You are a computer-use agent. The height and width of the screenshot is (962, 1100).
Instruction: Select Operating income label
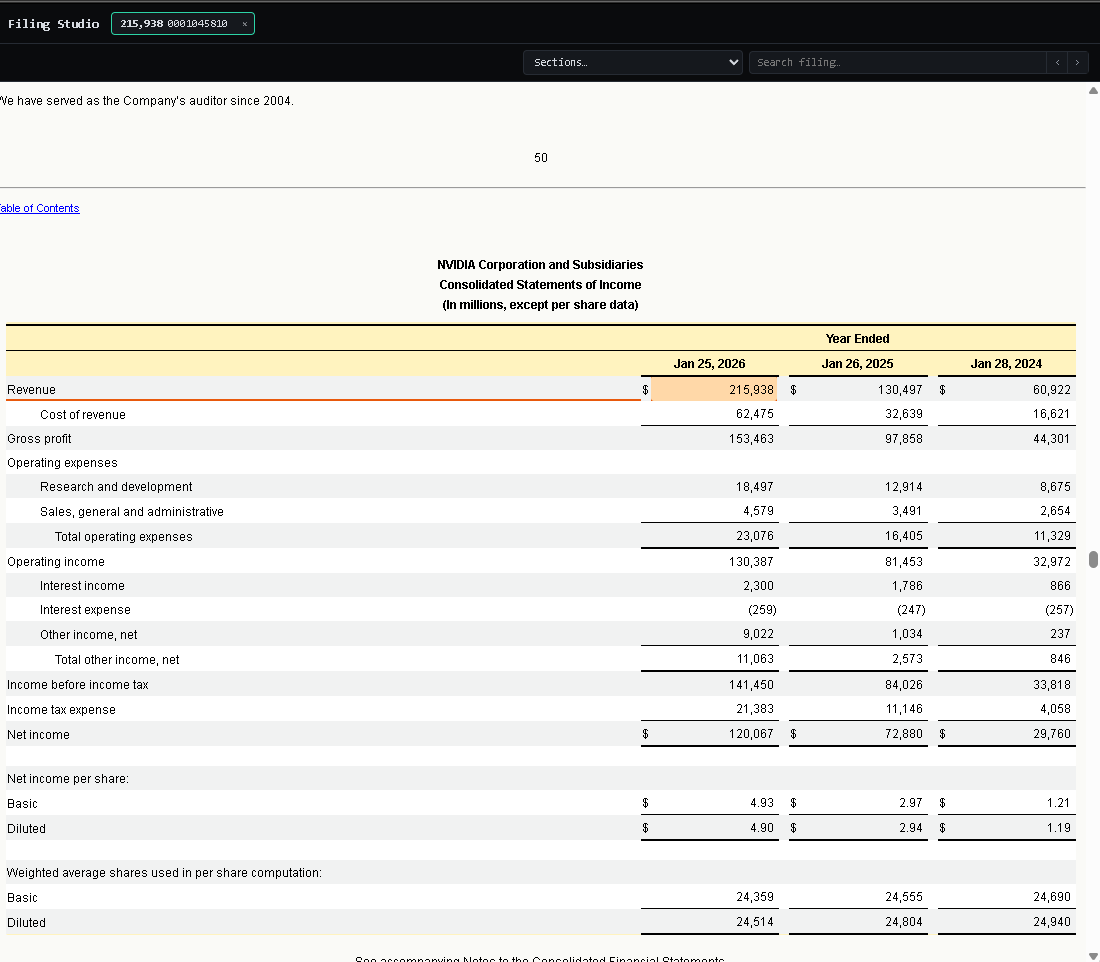click(x=55, y=562)
